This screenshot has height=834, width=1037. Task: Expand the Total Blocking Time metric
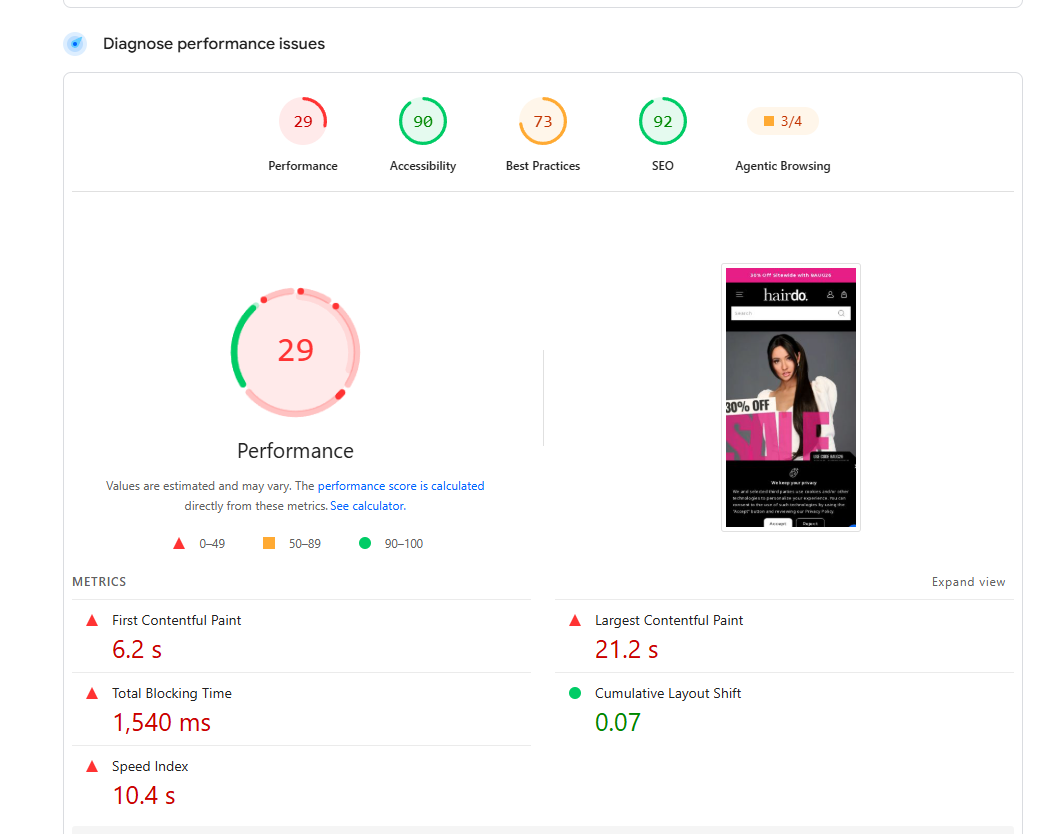[302, 709]
